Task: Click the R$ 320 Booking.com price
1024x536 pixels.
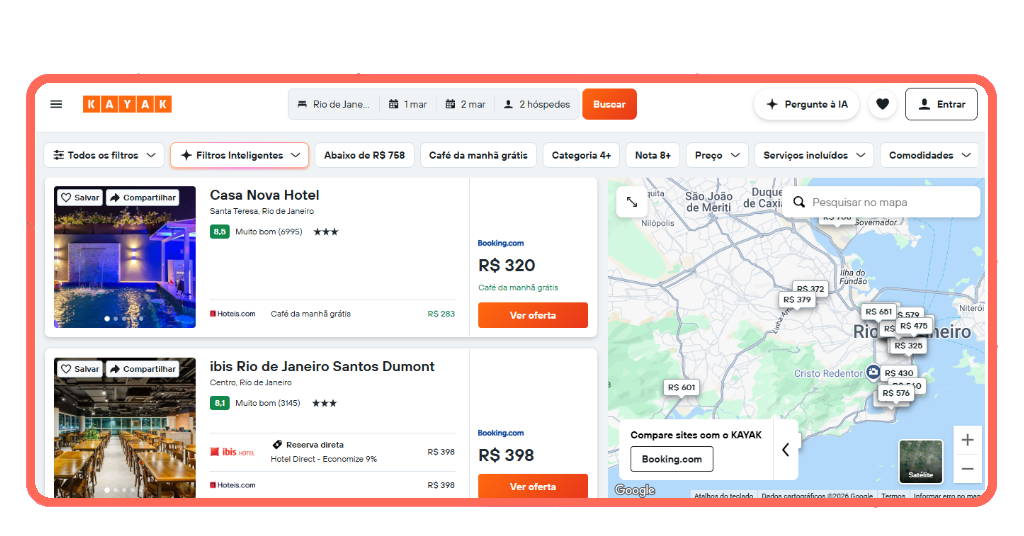Action: click(x=507, y=266)
